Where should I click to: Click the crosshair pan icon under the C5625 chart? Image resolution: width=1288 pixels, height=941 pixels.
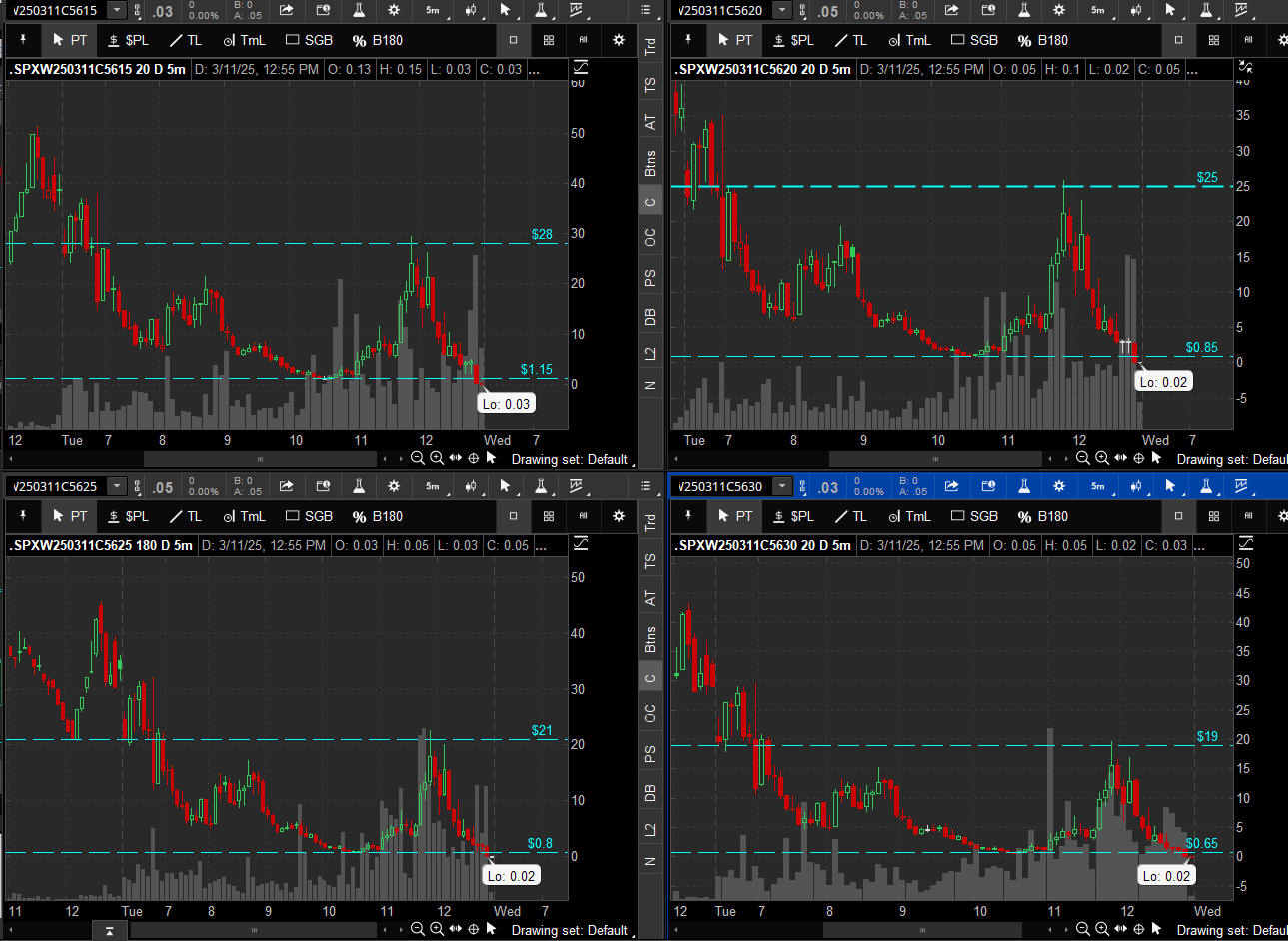tap(474, 929)
